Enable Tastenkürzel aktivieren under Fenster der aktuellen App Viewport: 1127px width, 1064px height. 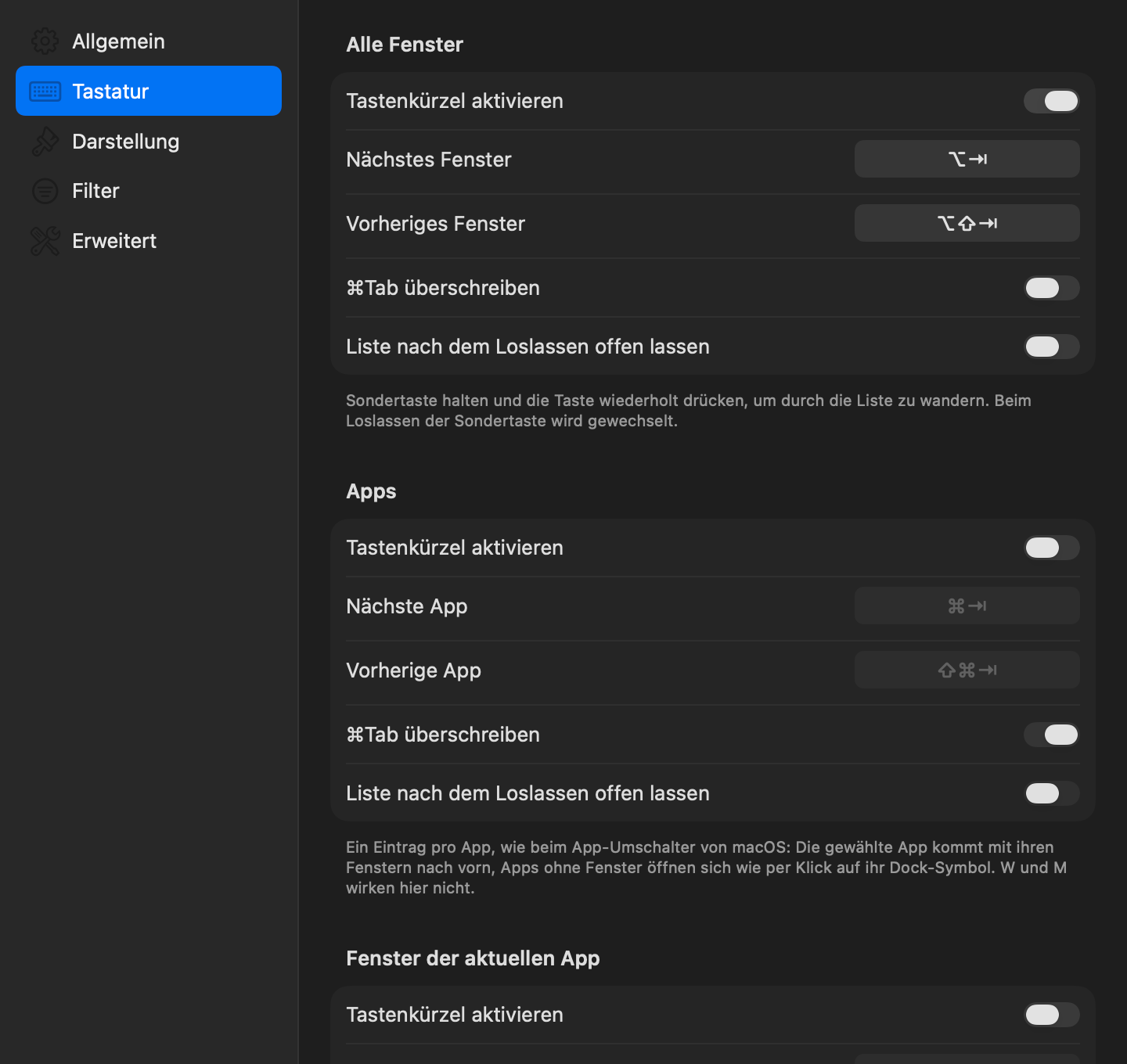1052,1015
